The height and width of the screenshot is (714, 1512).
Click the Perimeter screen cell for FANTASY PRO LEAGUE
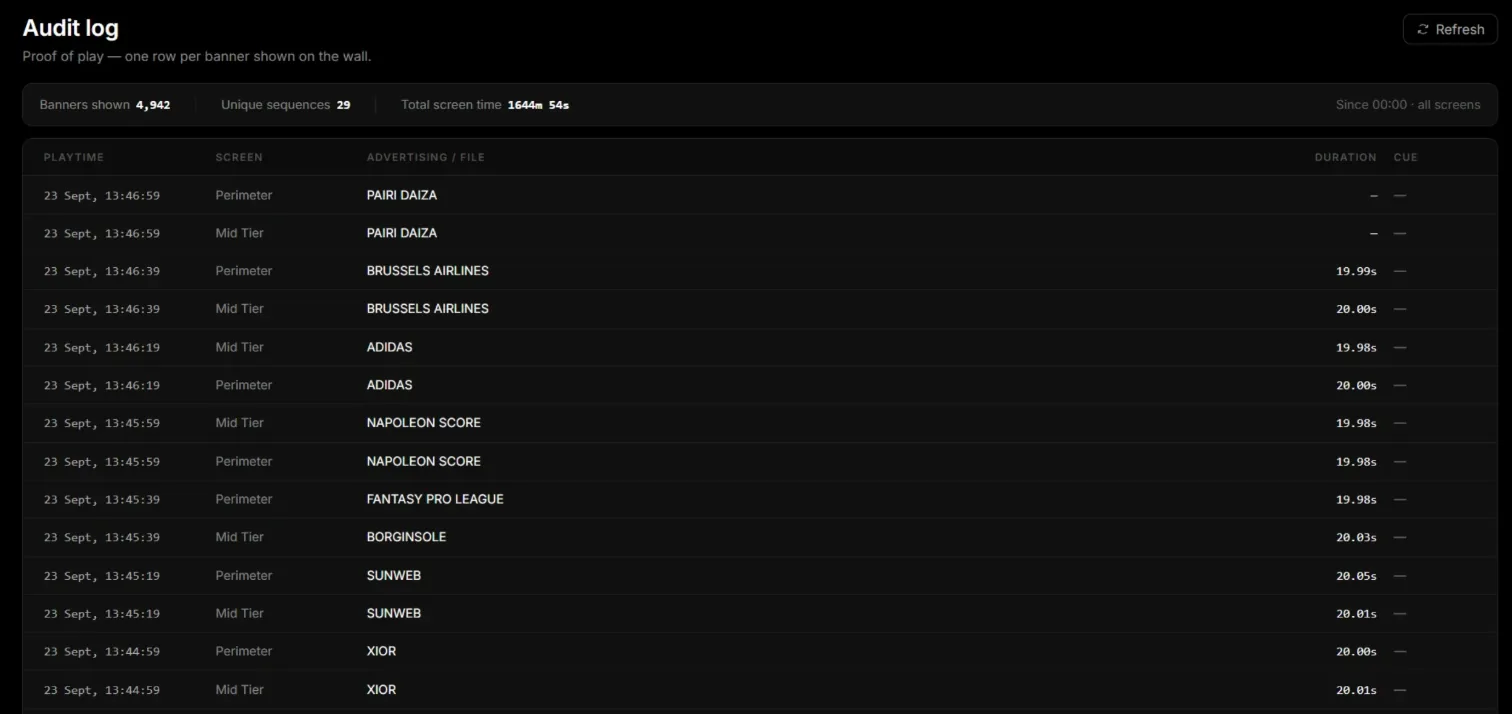(244, 499)
